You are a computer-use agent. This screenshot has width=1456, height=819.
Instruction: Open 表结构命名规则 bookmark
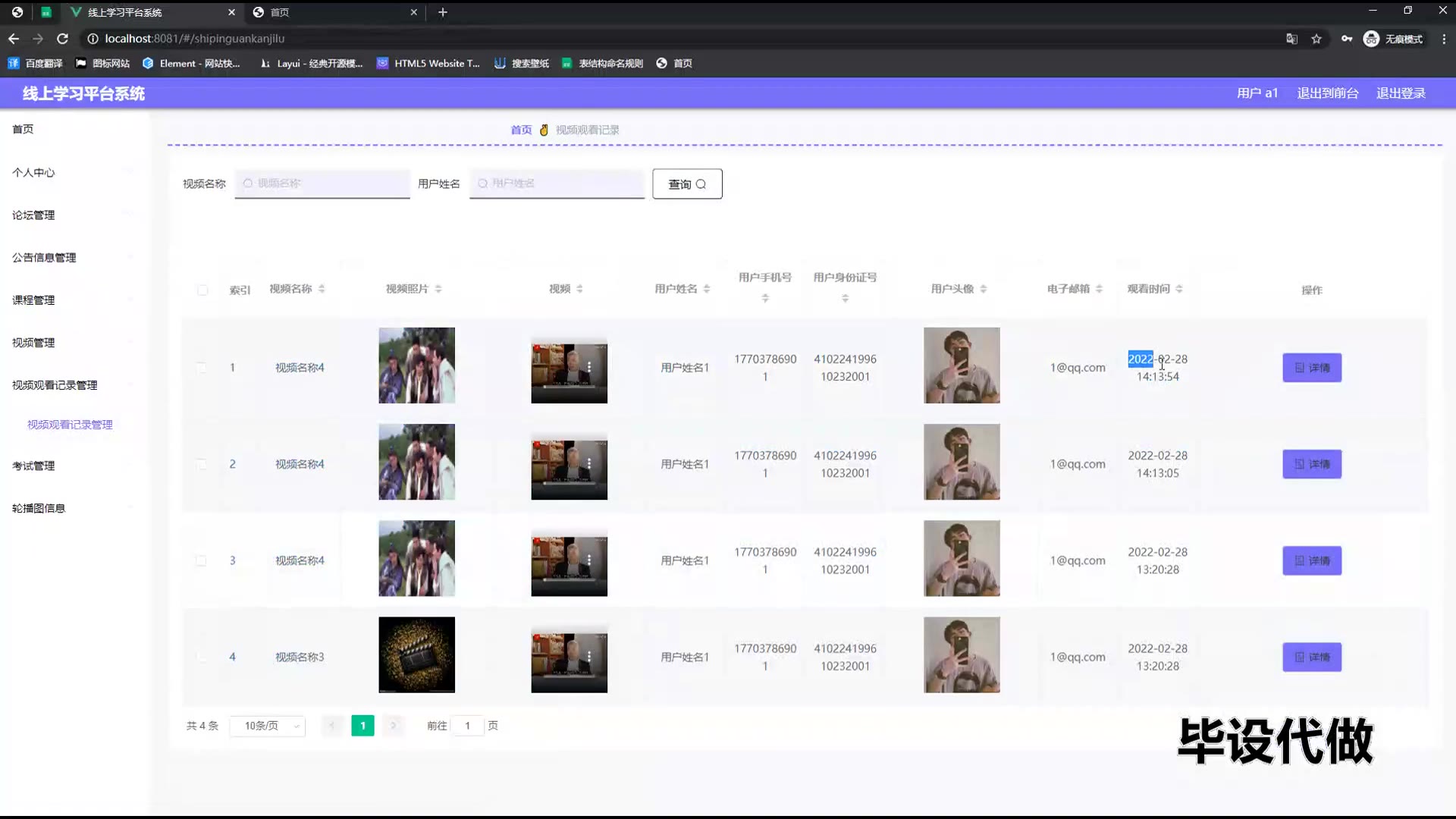pos(602,64)
